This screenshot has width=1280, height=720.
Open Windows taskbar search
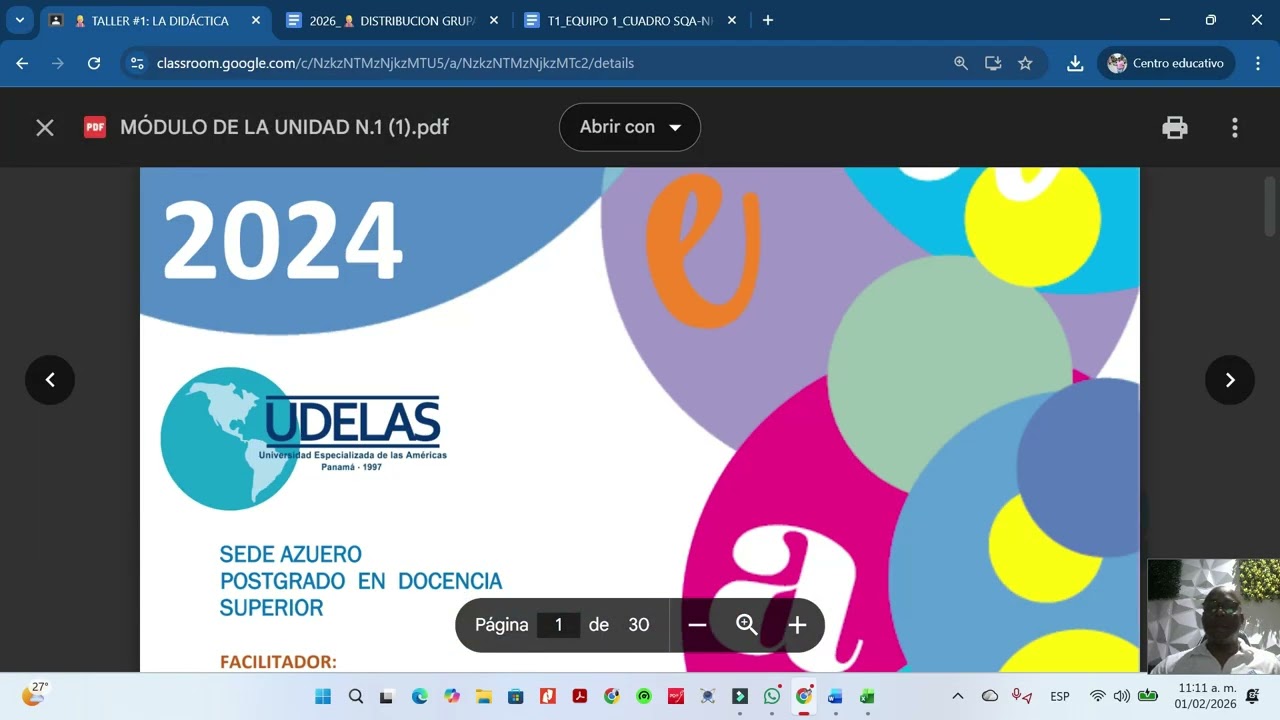tap(355, 696)
